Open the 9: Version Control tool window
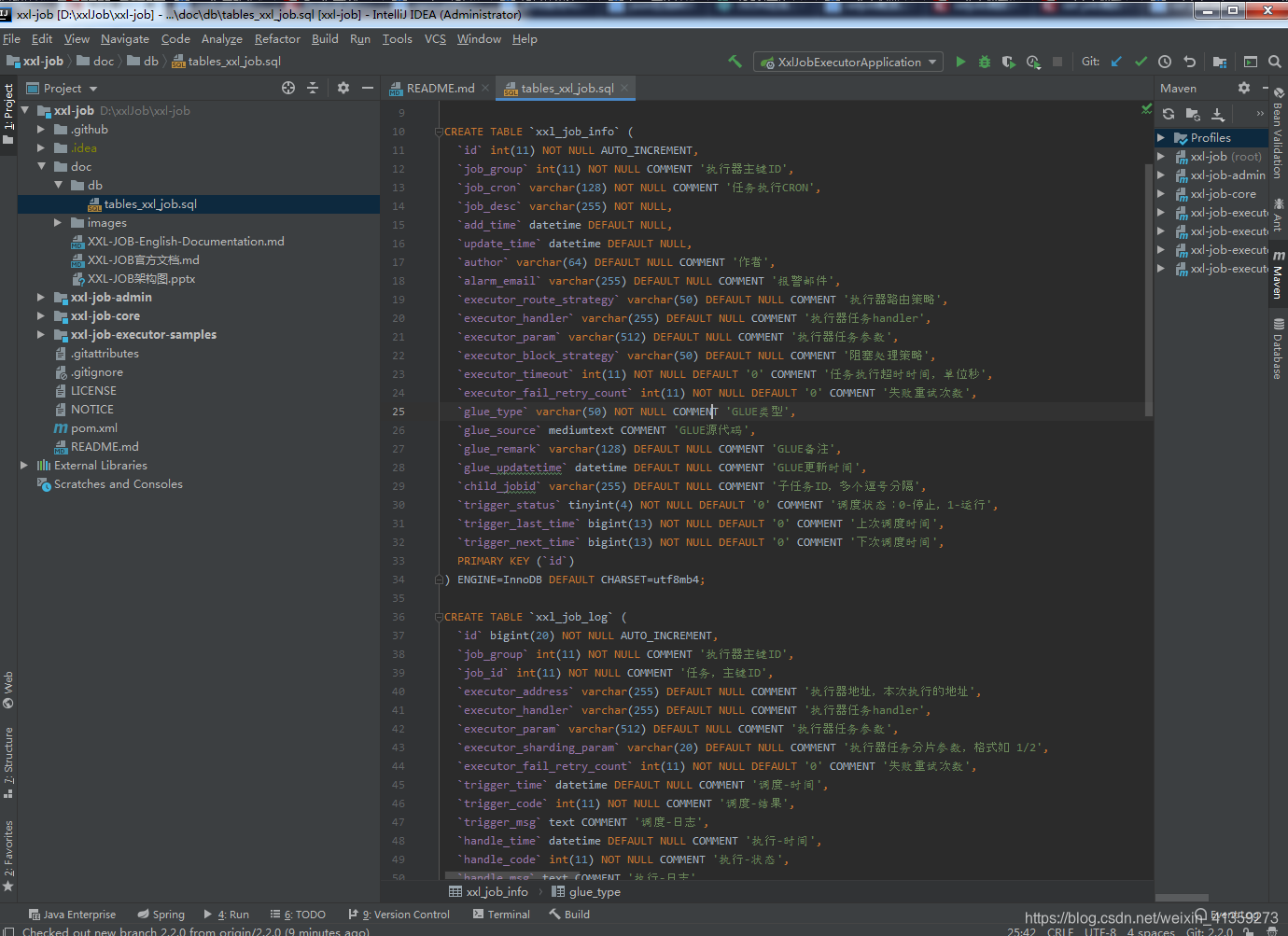The width and height of the screenshot is (1288, 936). click(x=399, y=915)
